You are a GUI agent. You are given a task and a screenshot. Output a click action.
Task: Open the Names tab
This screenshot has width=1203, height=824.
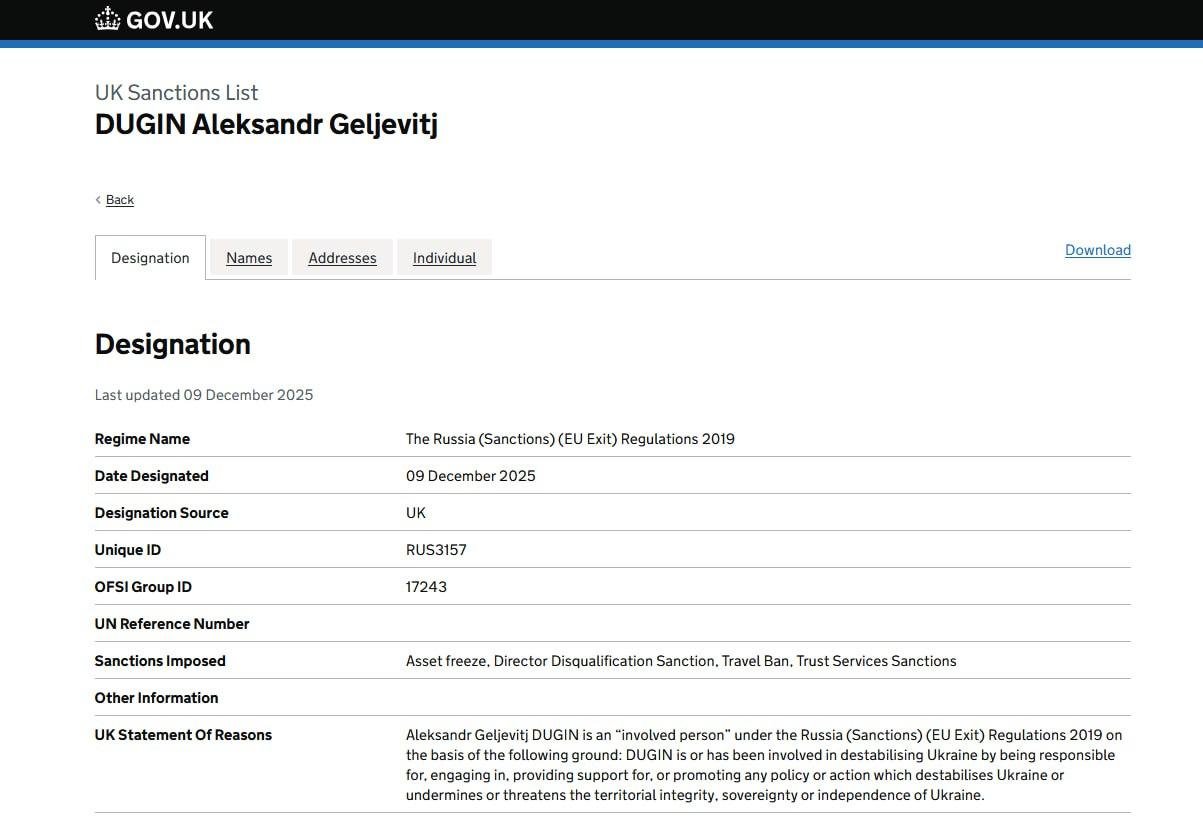(x=249, y=258)
